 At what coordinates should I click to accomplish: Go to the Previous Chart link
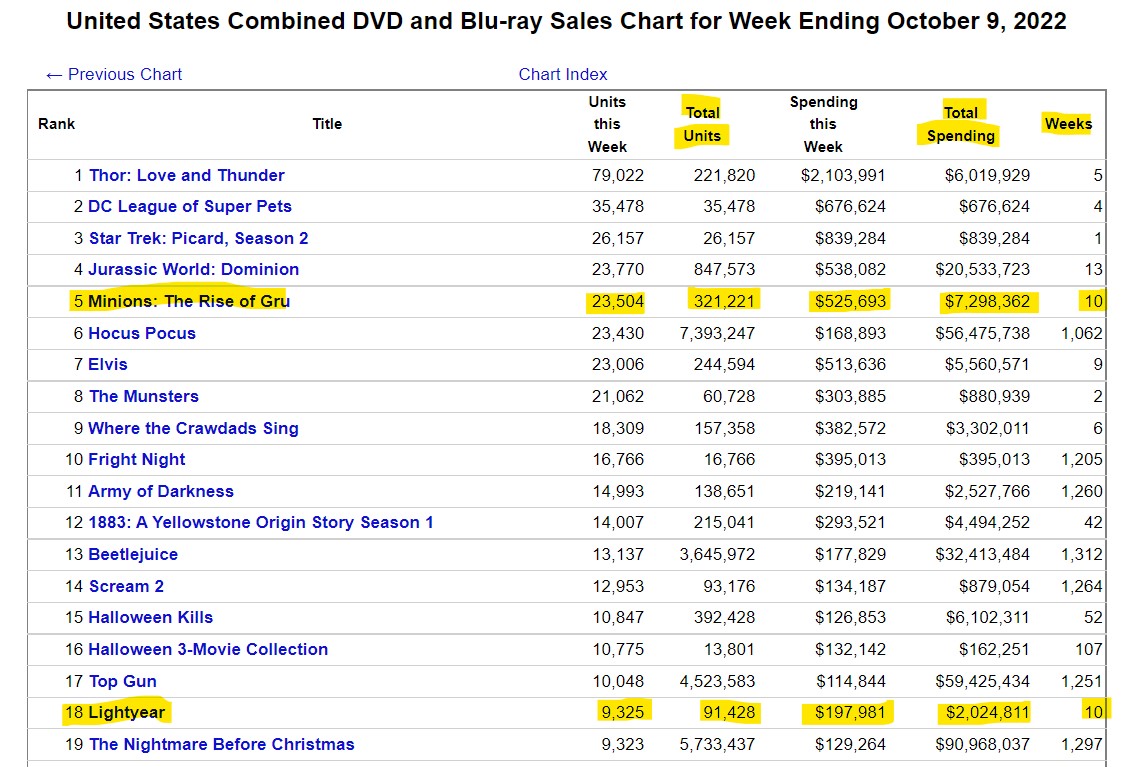click(x=114, y=74)
